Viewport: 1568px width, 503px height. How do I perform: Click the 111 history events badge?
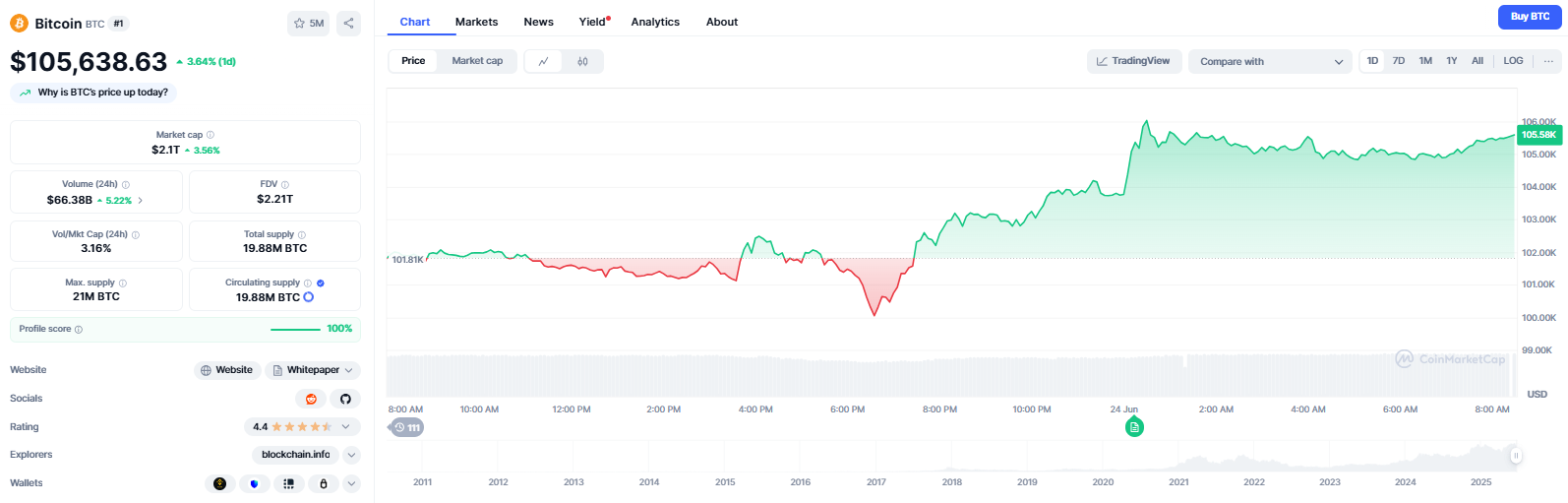pyautogui.click(x=407, y=427)
